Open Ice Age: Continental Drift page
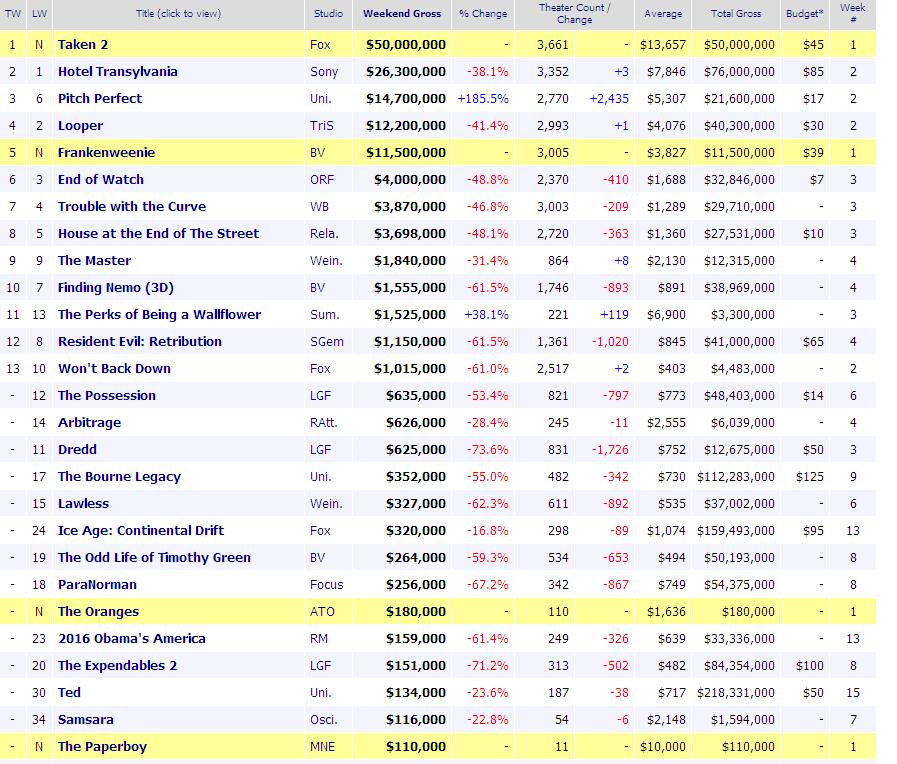 (x=141, y=531)
